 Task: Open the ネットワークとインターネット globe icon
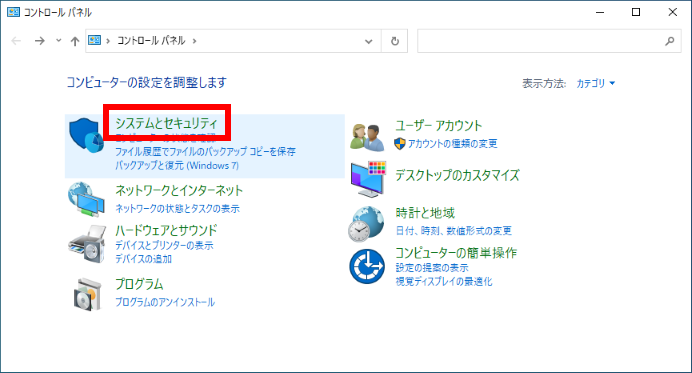tap(86, 200)
